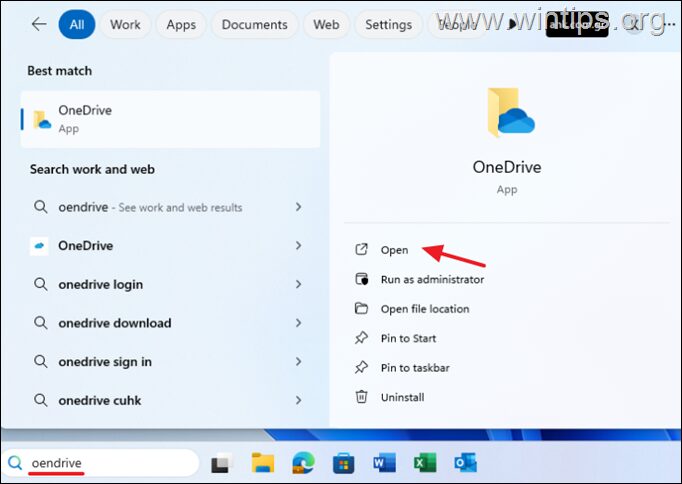This screenshot has width=682, height=484.
Task: Switch to the Apps filter tab
Action: pyautogui.click(x=181, y=24)
